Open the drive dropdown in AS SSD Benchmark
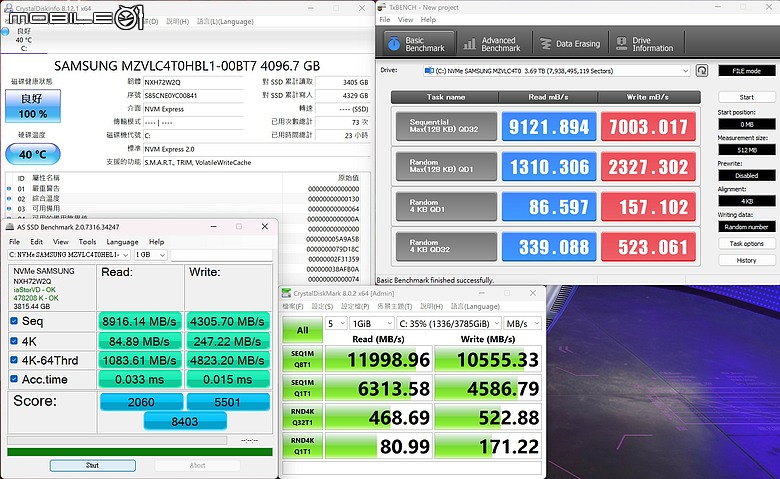The height and width of the screenshot is (479, 780). pyautogui.click(x=69, y=255)
